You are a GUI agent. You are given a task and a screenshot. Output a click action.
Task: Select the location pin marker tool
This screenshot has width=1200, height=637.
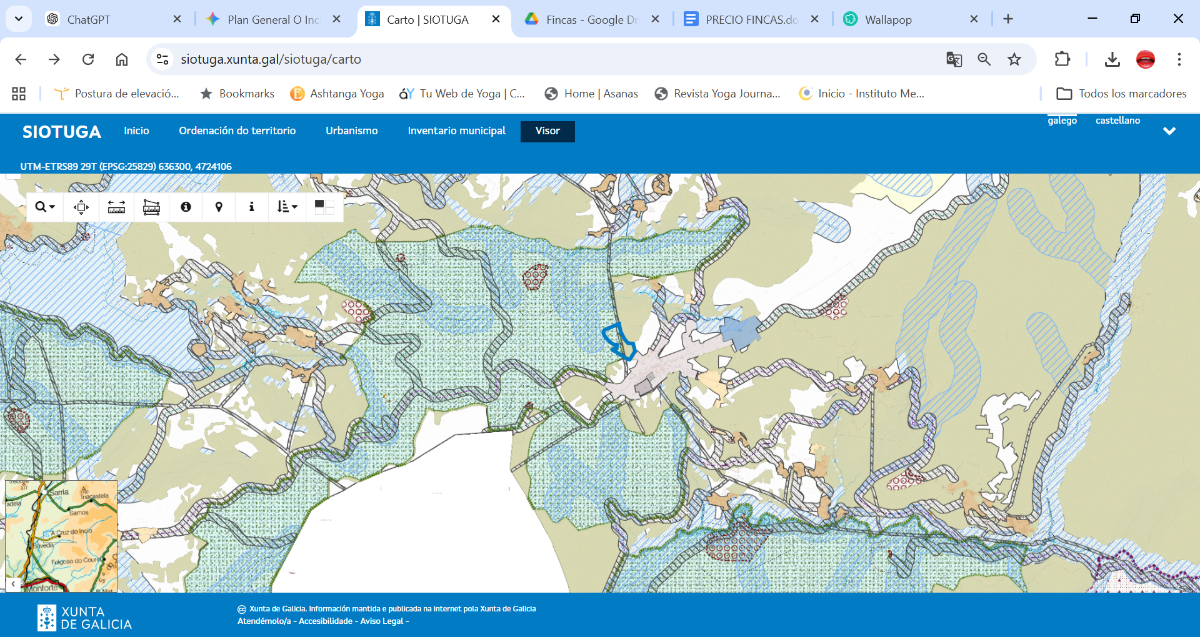tap(219, 207)
